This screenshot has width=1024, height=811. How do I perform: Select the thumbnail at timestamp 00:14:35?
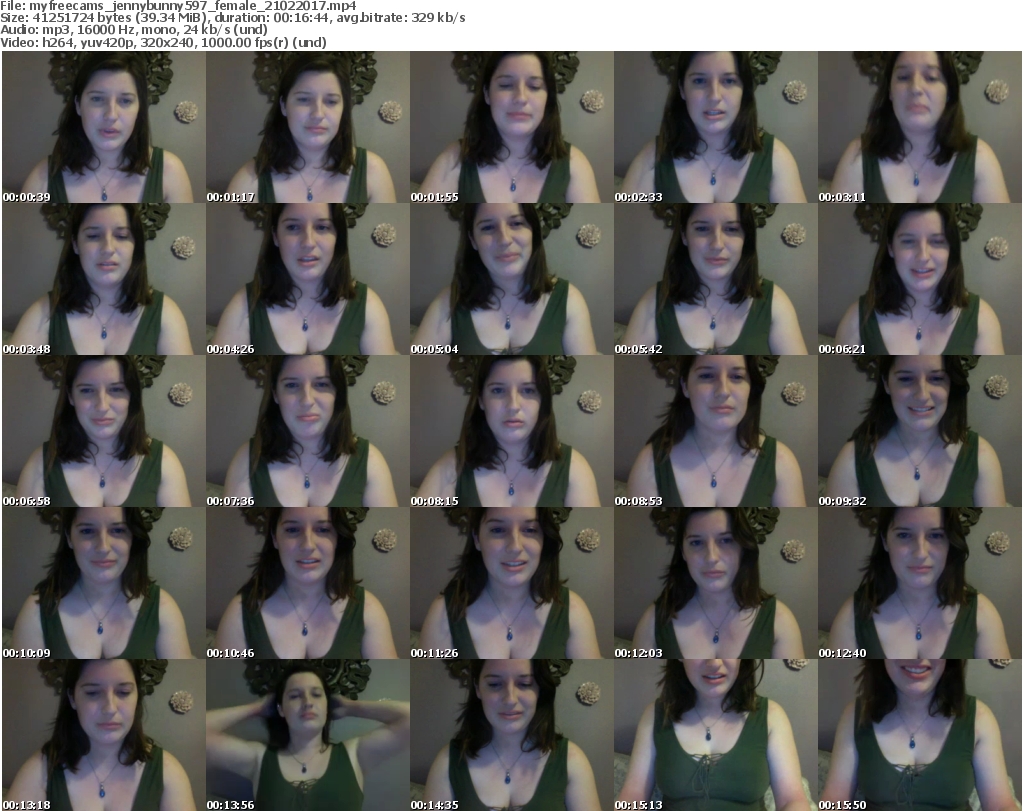pyautogui.click(x=511, y=735)
